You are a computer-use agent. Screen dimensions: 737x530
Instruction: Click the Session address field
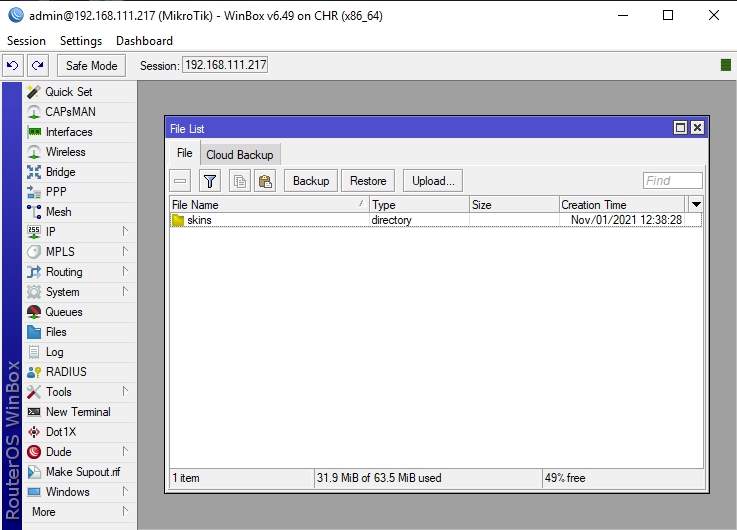225,65
